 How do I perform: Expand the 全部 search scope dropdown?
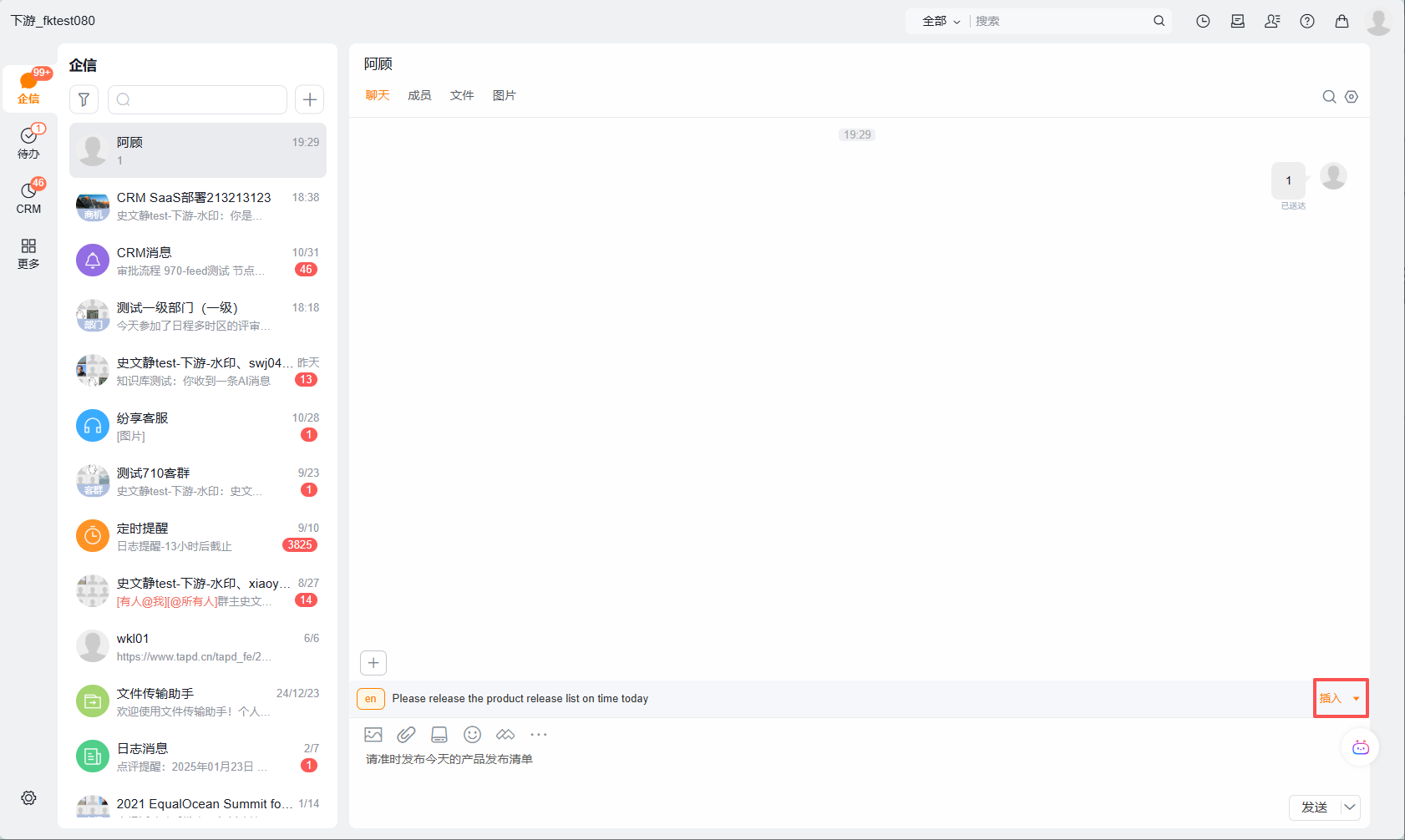click(x=941, y=22)
